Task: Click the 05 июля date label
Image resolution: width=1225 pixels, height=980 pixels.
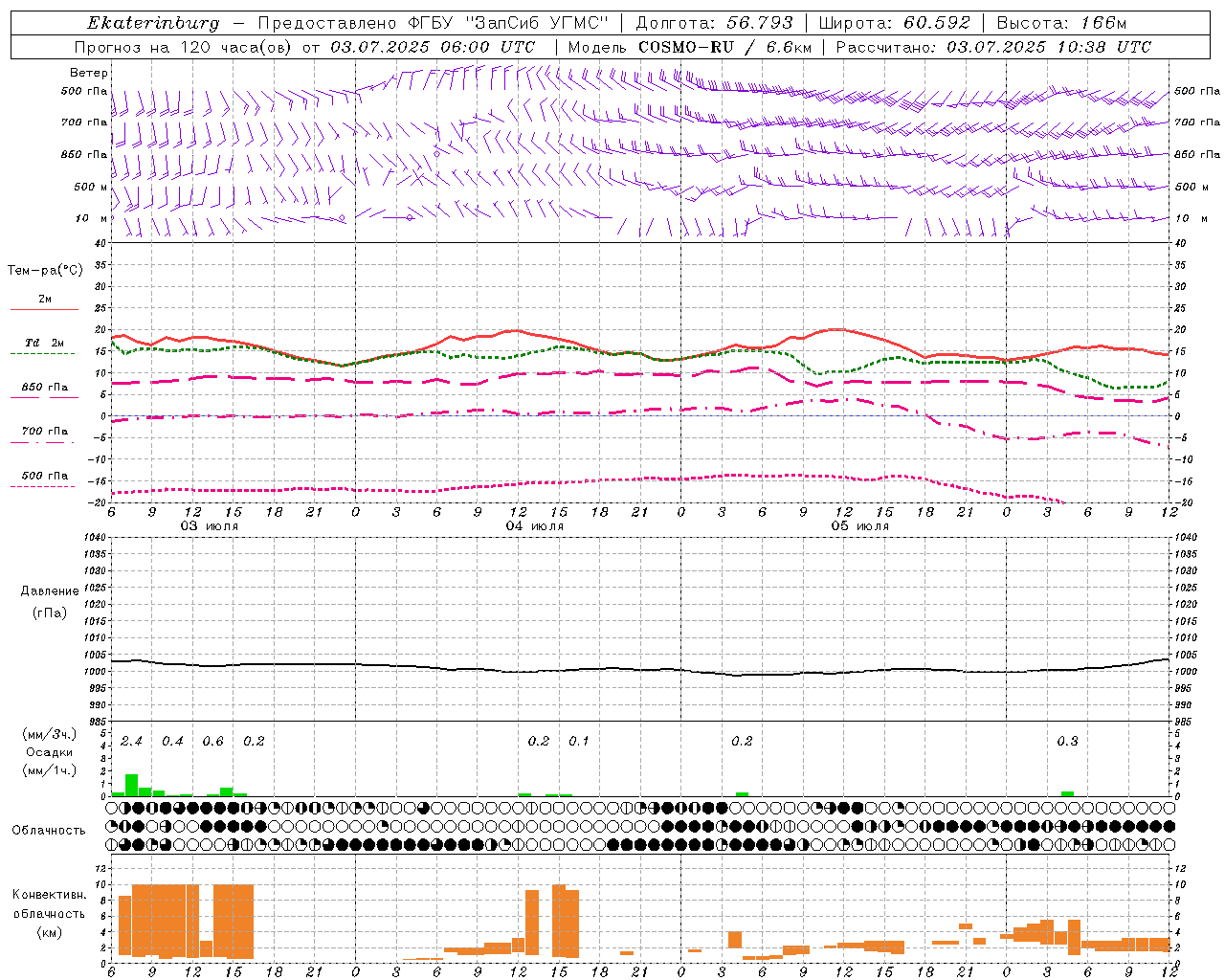Action: tap(860, 526)
